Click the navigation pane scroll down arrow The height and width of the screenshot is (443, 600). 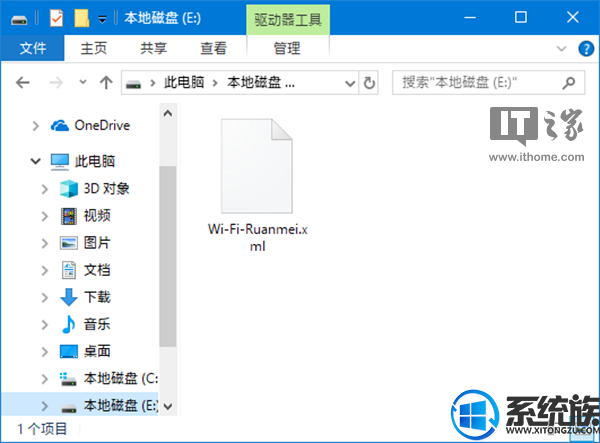click(x=168, y=406)
